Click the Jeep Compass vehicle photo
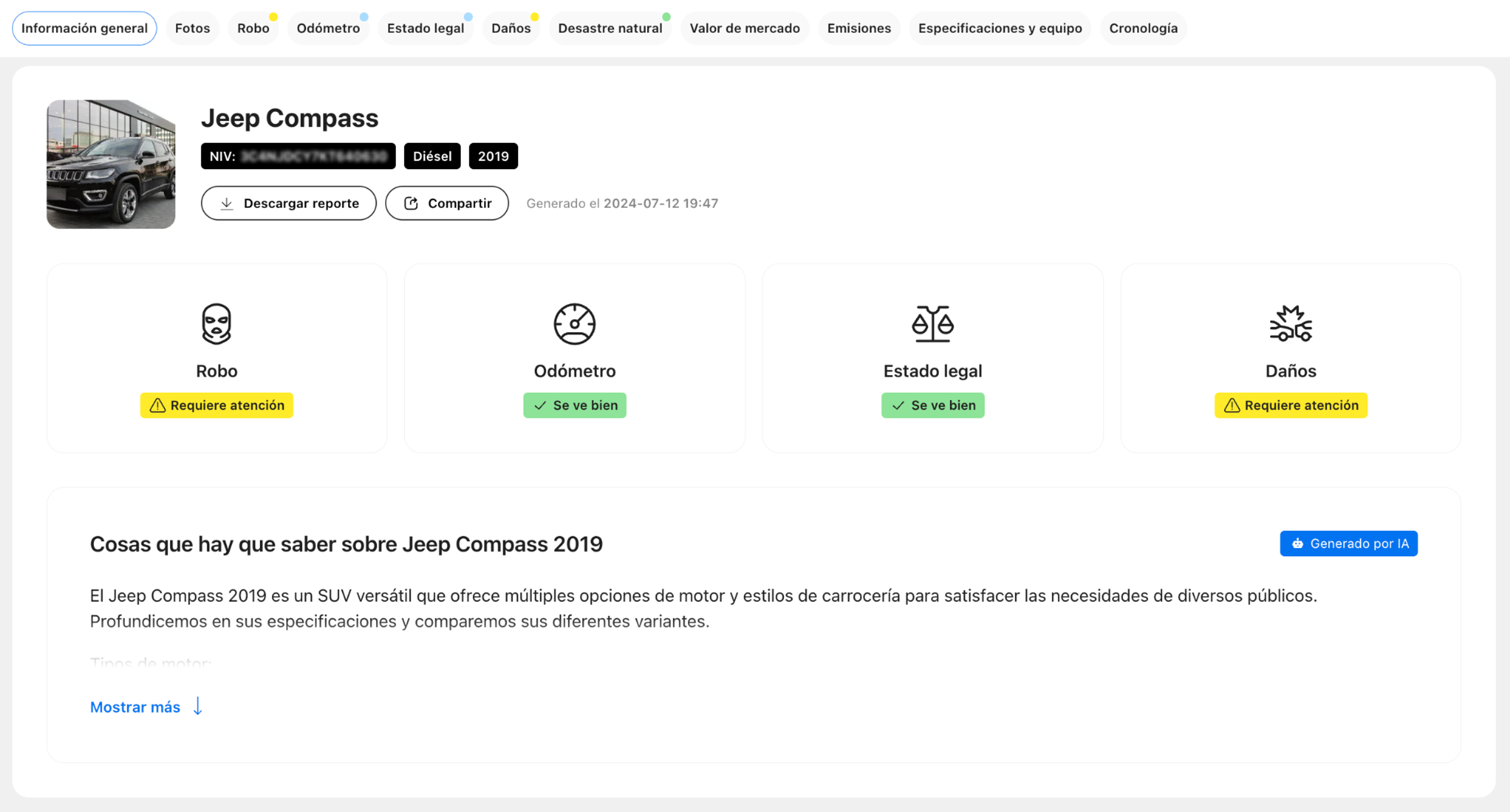The image size is (1510, 812). pyautogui.click(x=111, y=164)
